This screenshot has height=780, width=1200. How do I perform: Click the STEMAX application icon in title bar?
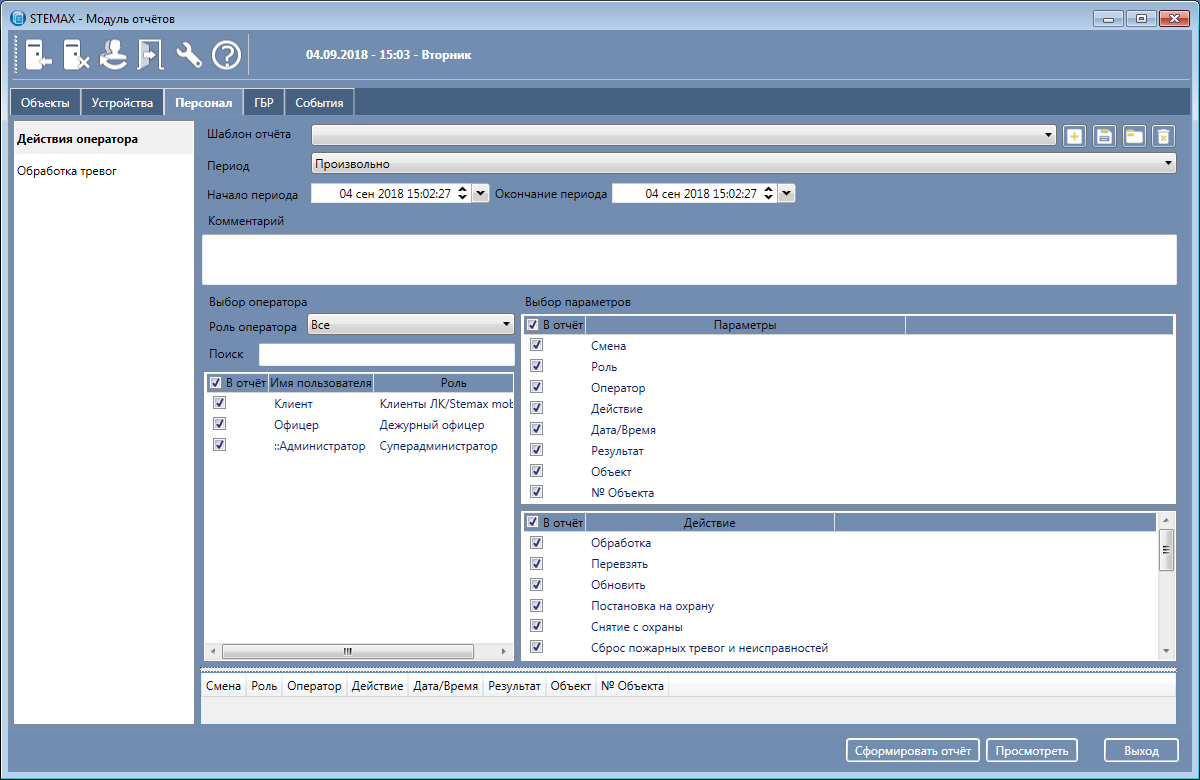pos(16,16)
